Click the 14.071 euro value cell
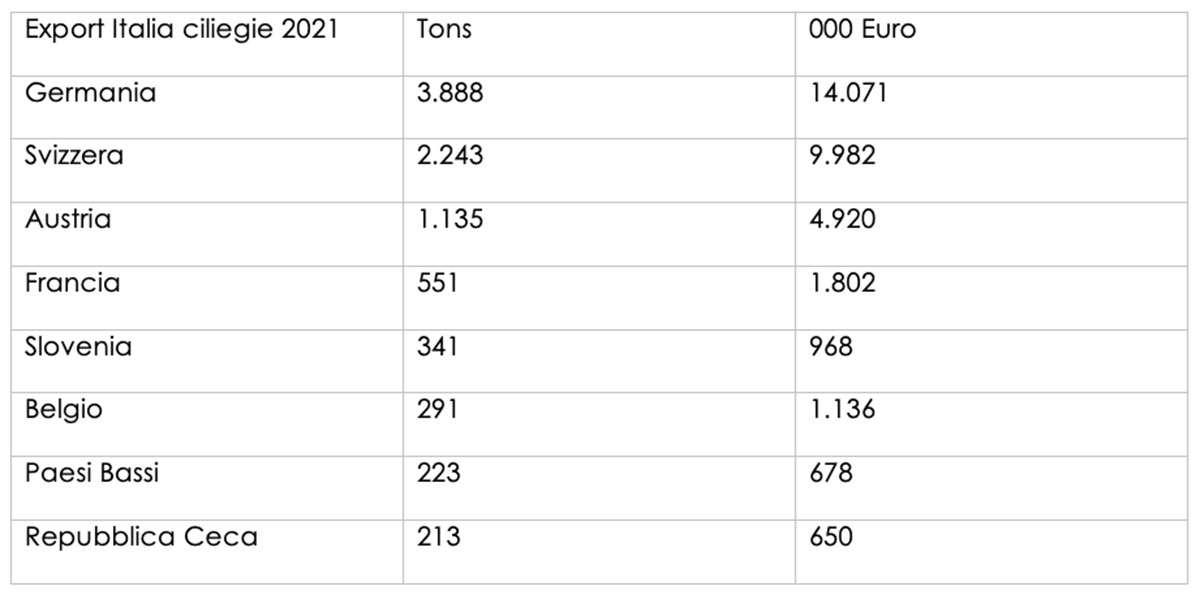This screenshot has width=1200, height=595. pos(990,107)
